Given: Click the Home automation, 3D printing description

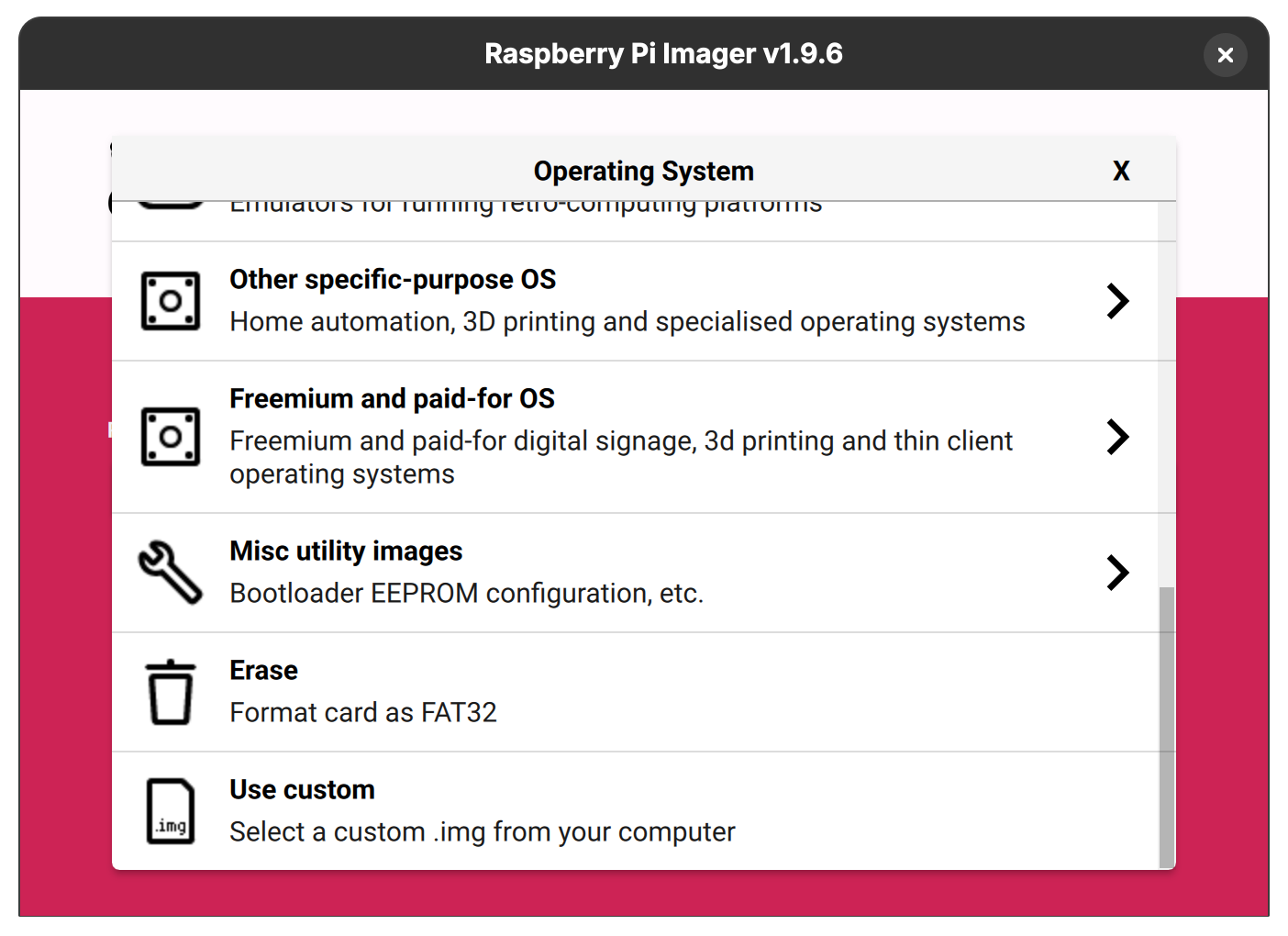Looking at the screenshot, I should (x=627, y=322).
